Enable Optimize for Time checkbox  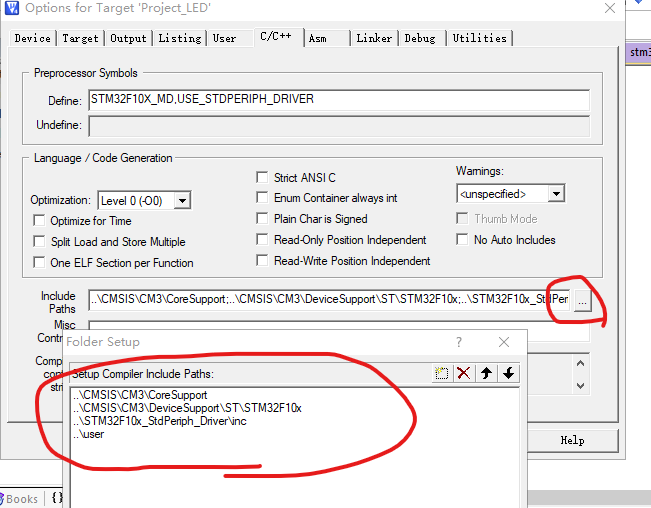click(39, 220)
